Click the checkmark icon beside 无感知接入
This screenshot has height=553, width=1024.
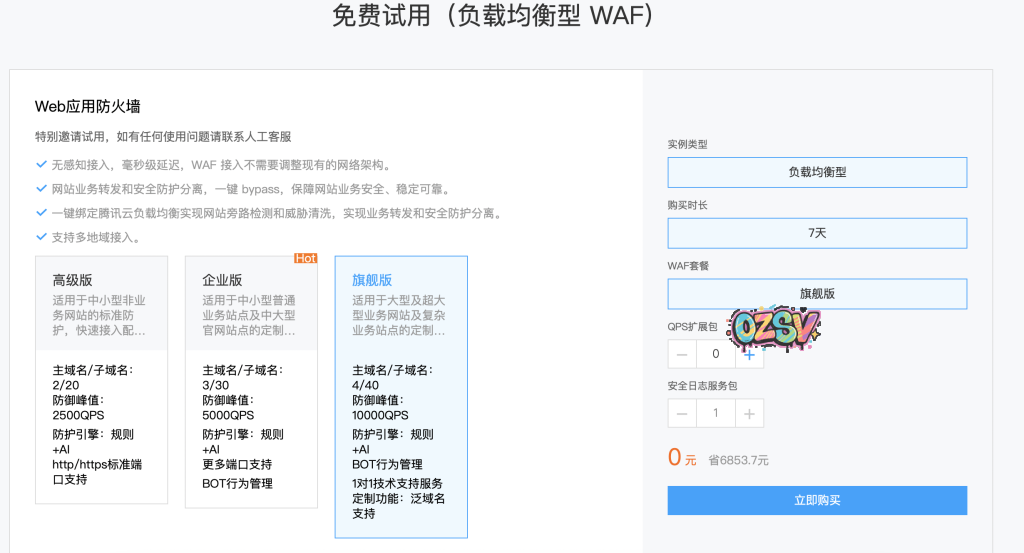(x=41, y=165)
